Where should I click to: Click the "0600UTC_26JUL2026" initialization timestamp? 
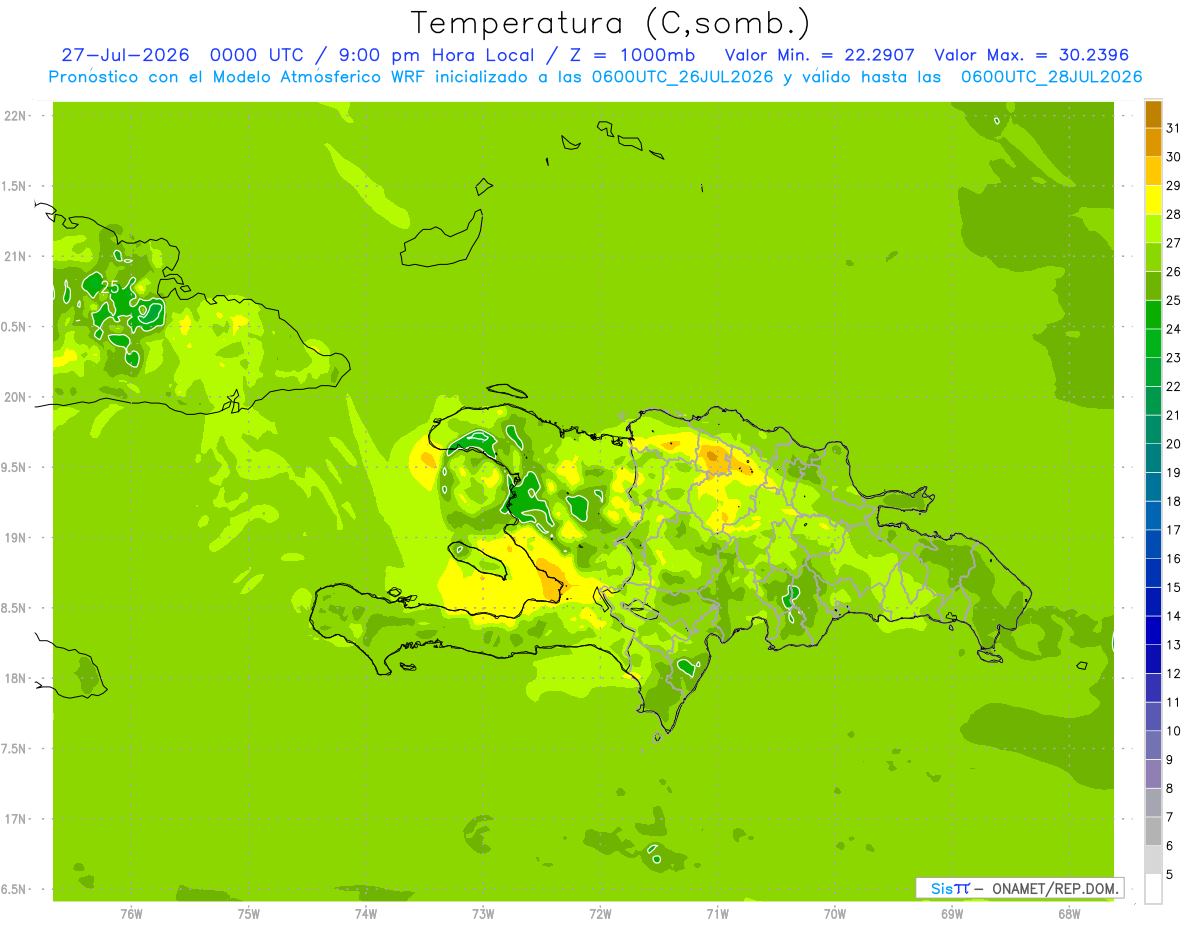(x=683, y=77)
